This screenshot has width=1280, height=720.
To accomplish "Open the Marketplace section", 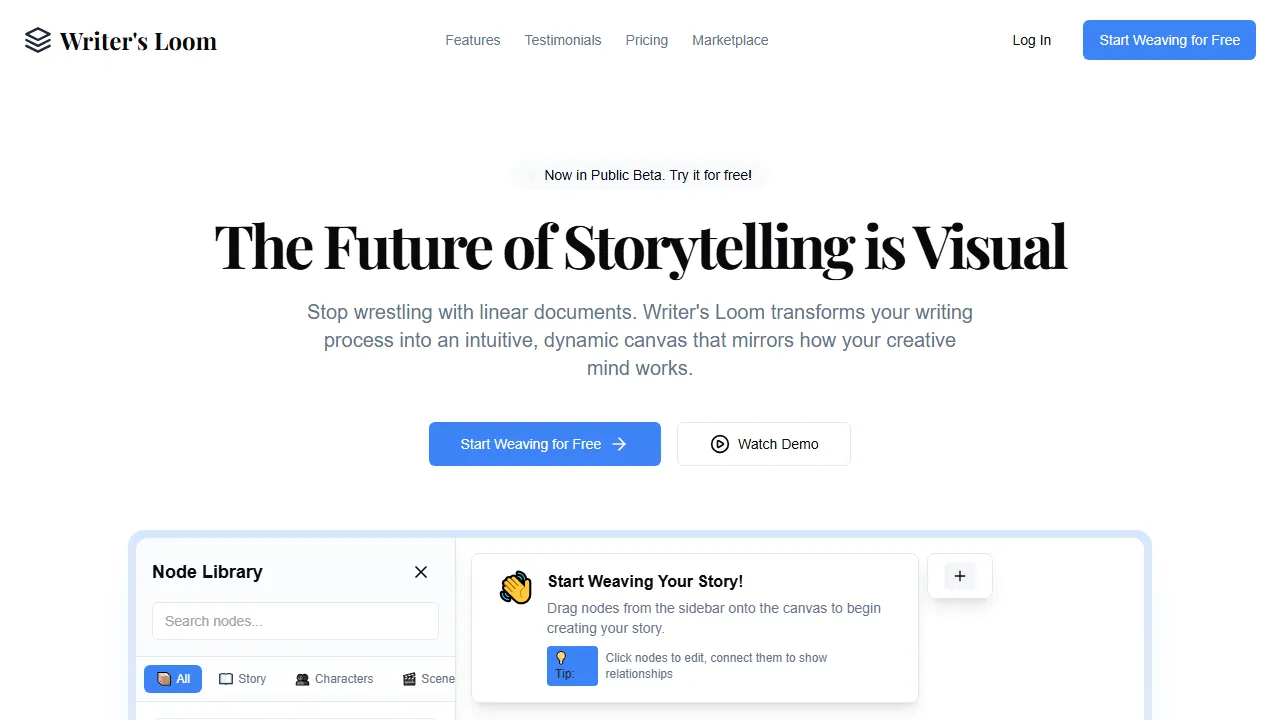I will tap(730, 40).
